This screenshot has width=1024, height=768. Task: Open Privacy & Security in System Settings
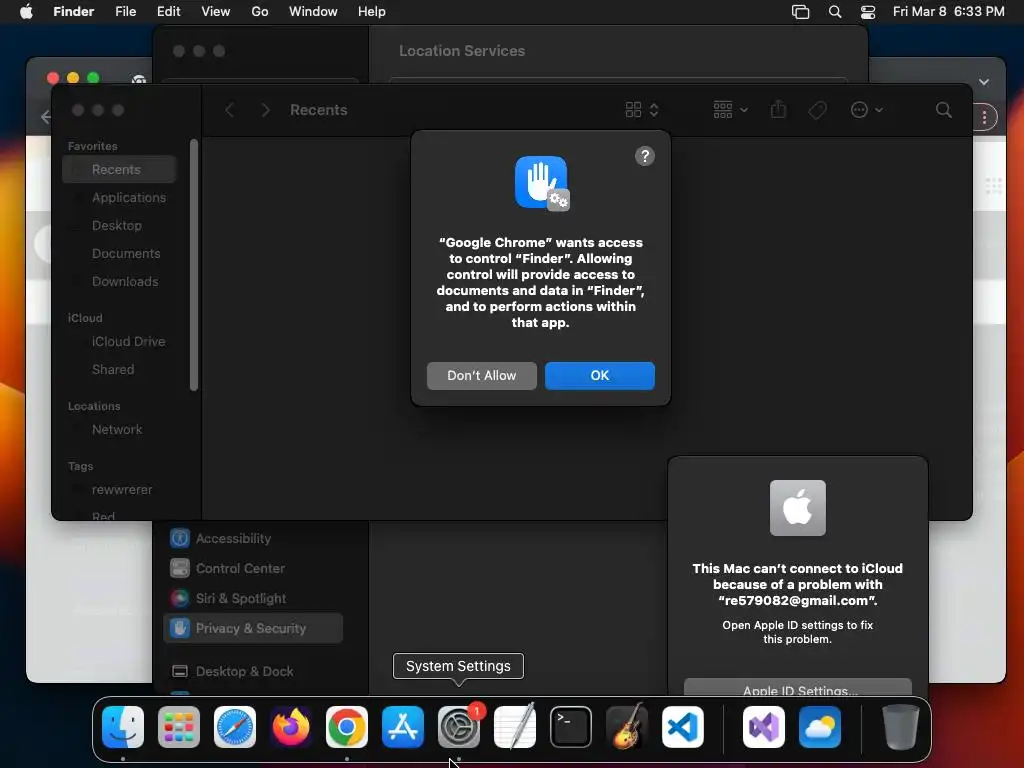point(253,628)
